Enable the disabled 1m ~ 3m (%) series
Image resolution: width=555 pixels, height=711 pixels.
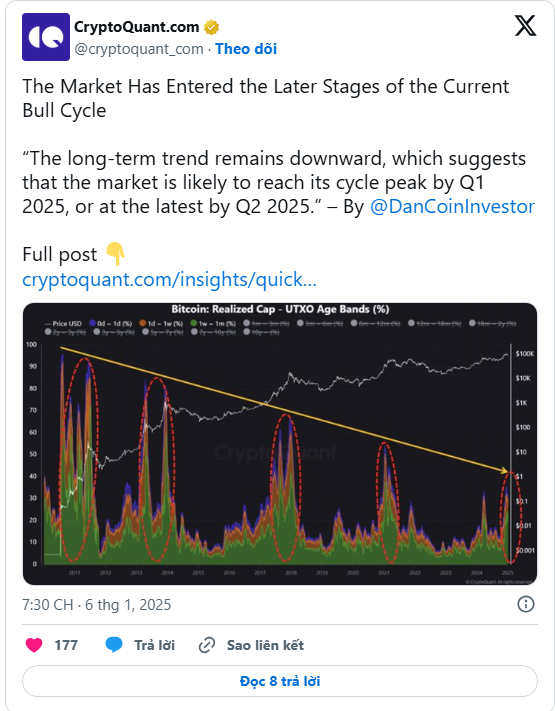[x=266, y=323]
